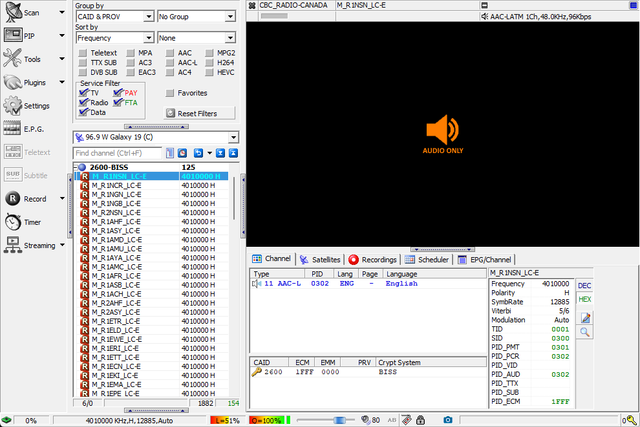Open dropdown arrow beside undo icon

pos(209,153)
